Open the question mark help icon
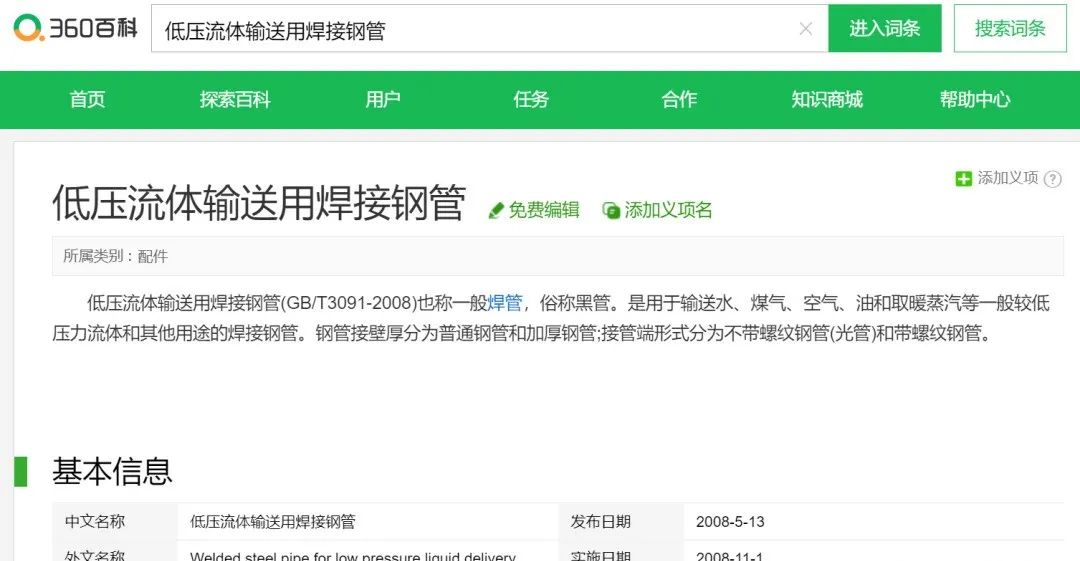Viewport: 1080px width, 561px height. 1052,179
